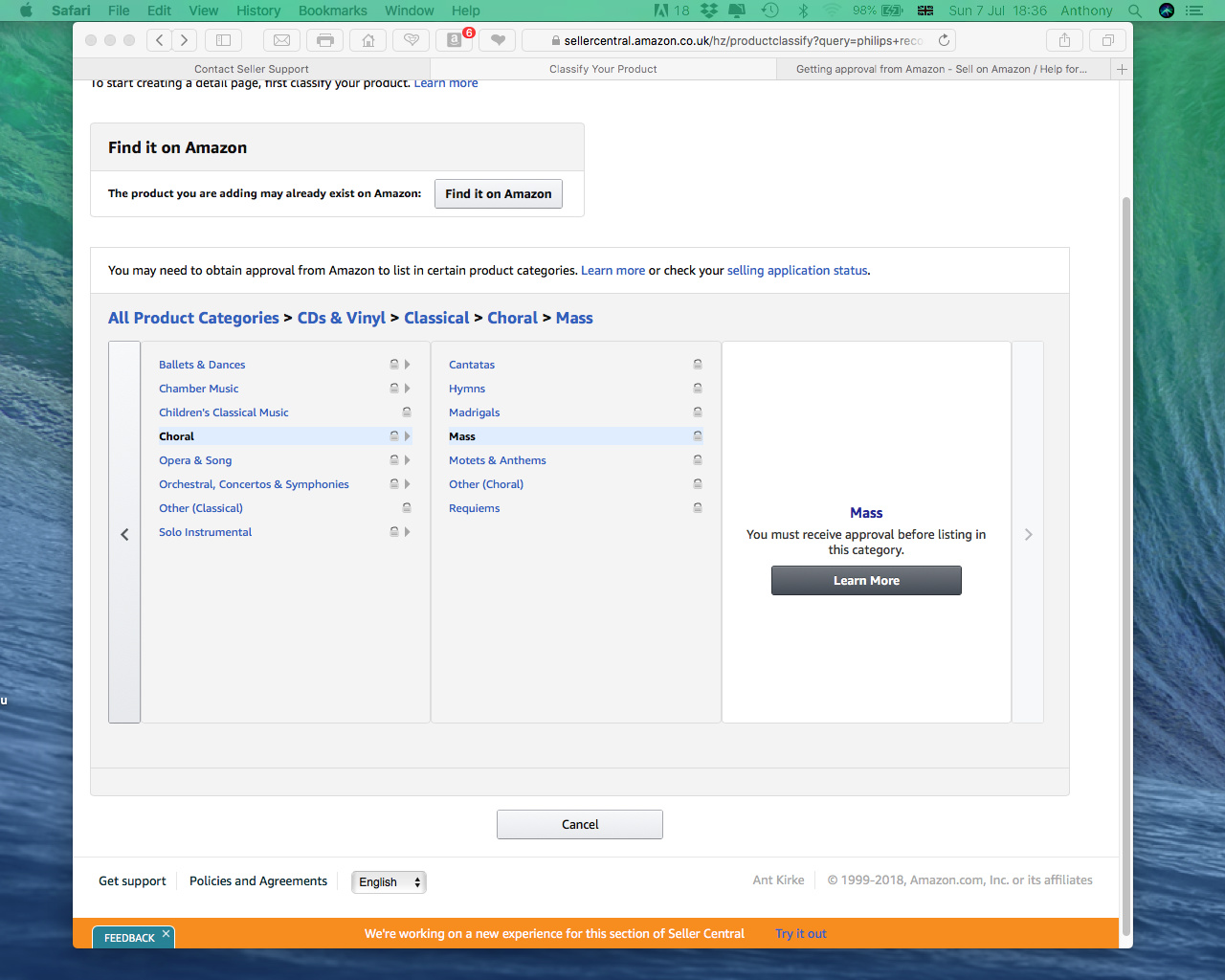Click the Print icon in Safari toolbar
The width and height of the screenshot is (1225, 980).
[324, 40]
